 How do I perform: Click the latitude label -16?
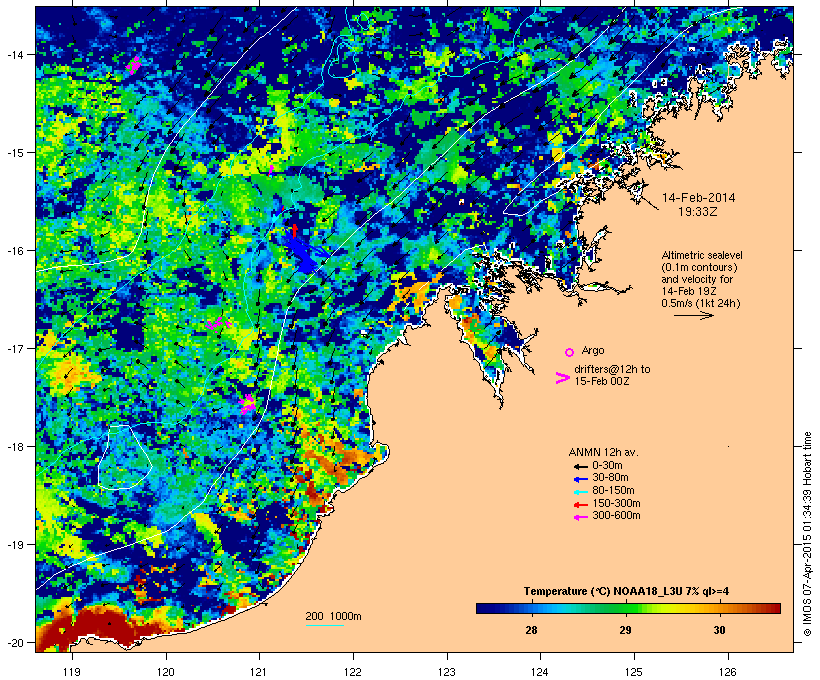click(x=14, y=251)
